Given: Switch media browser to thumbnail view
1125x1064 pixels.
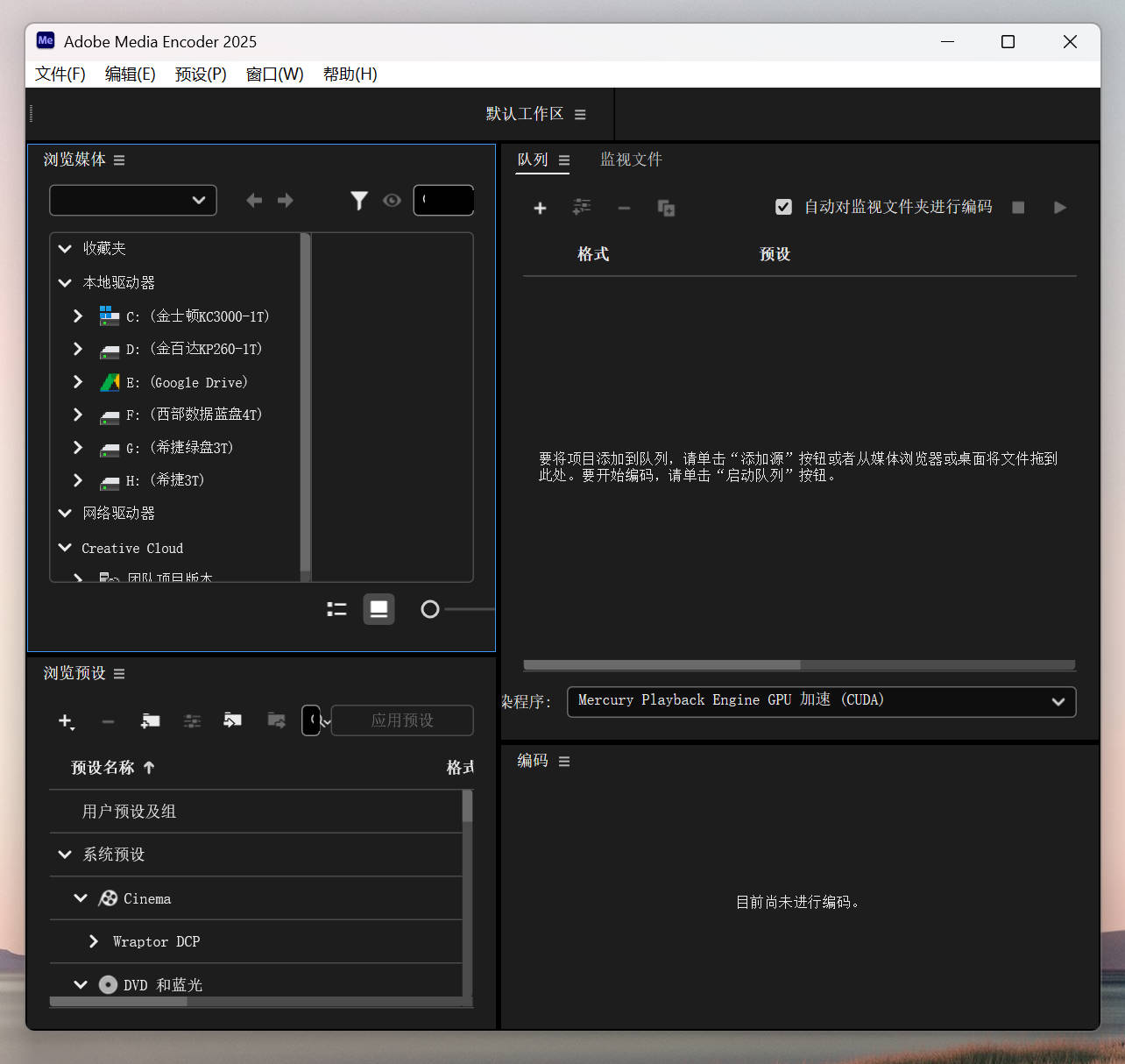Looking at the screenshot, I should (x=379, y=609).
